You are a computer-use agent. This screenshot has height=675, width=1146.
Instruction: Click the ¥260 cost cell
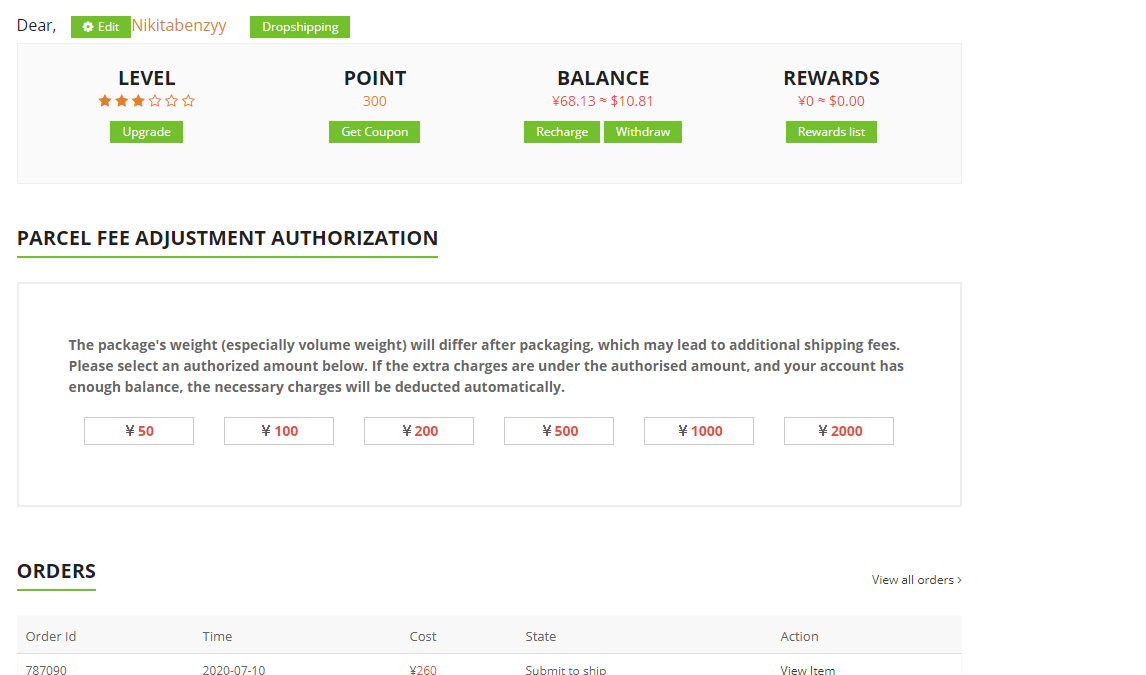click(423, 669)
